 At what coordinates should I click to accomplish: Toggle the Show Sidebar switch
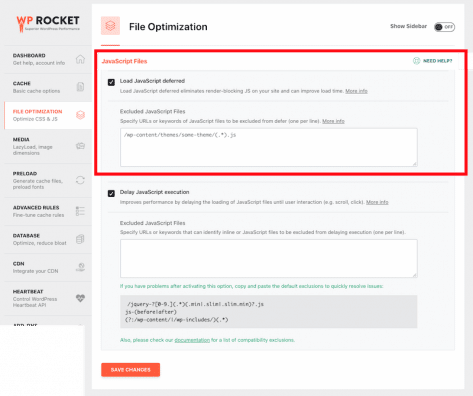pyautogui.click(x=444, y=27)
